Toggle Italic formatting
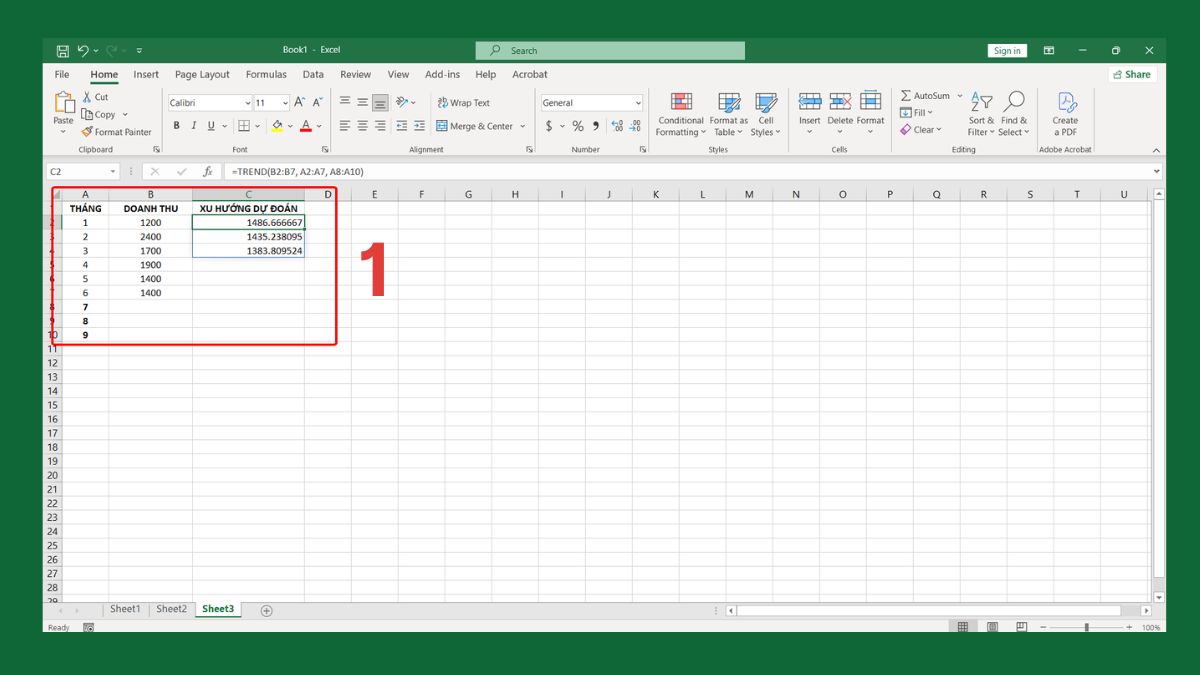This screenshot has width=1200, height=675. click(194, 126)
